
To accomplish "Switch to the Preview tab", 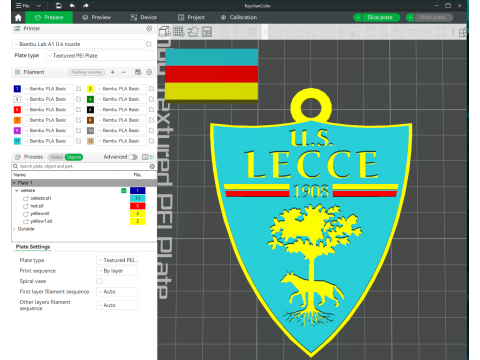I will (97, 17).
